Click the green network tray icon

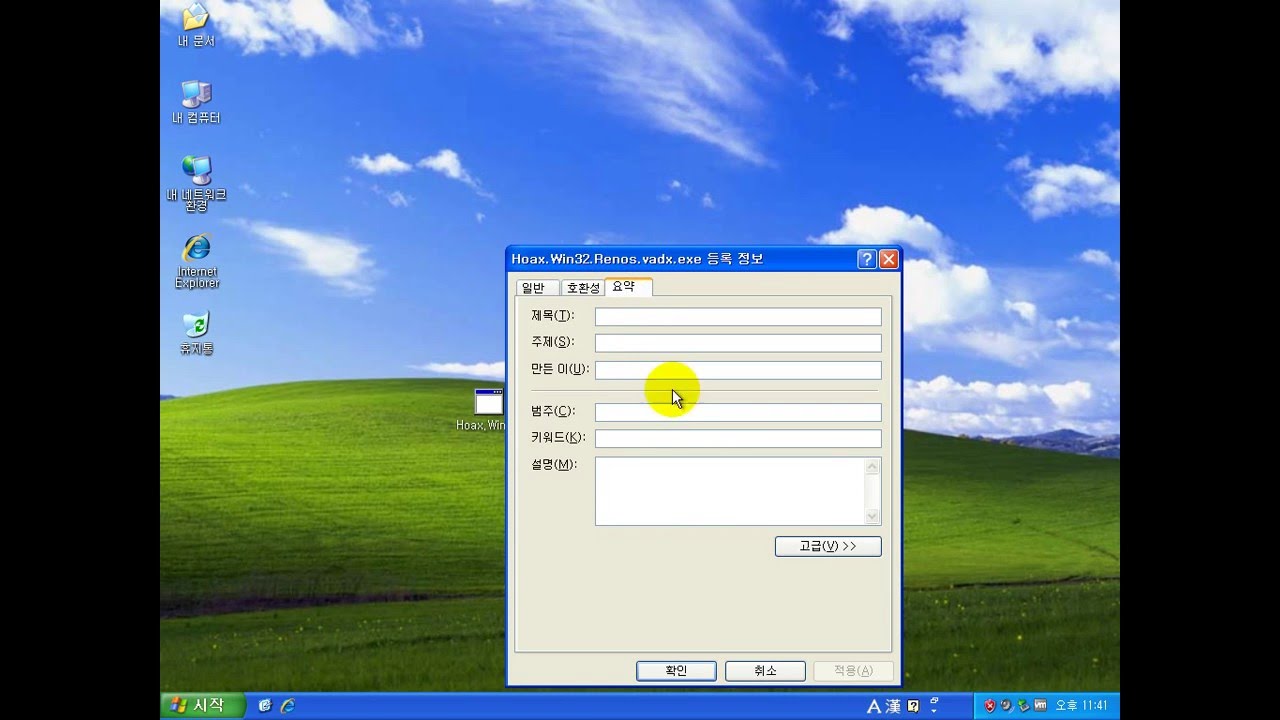[x=1023, y=705]
